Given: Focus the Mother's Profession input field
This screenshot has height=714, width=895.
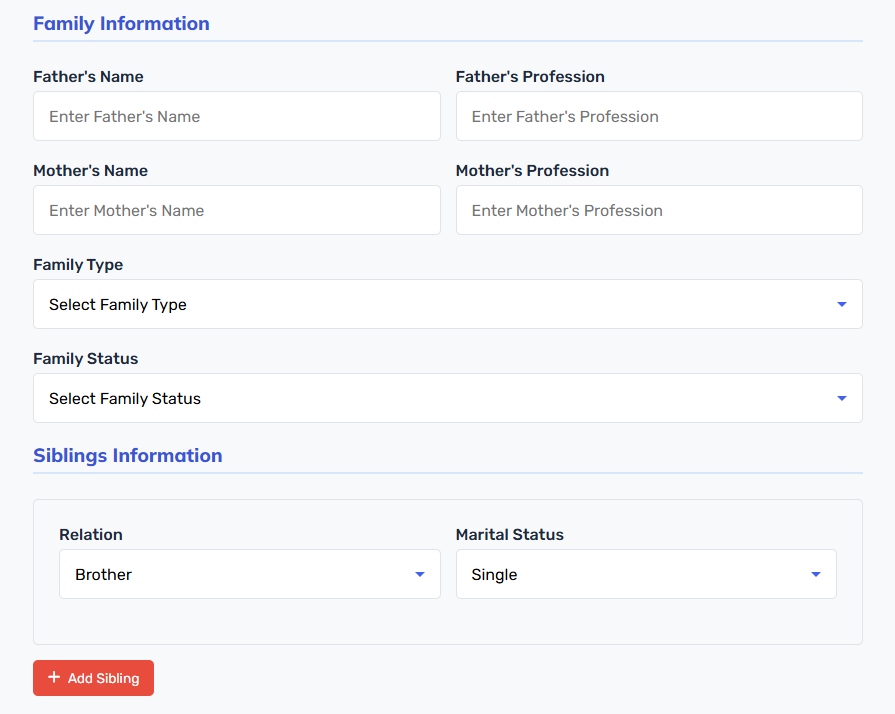Looking at the screenshot, I should [659, 210].
